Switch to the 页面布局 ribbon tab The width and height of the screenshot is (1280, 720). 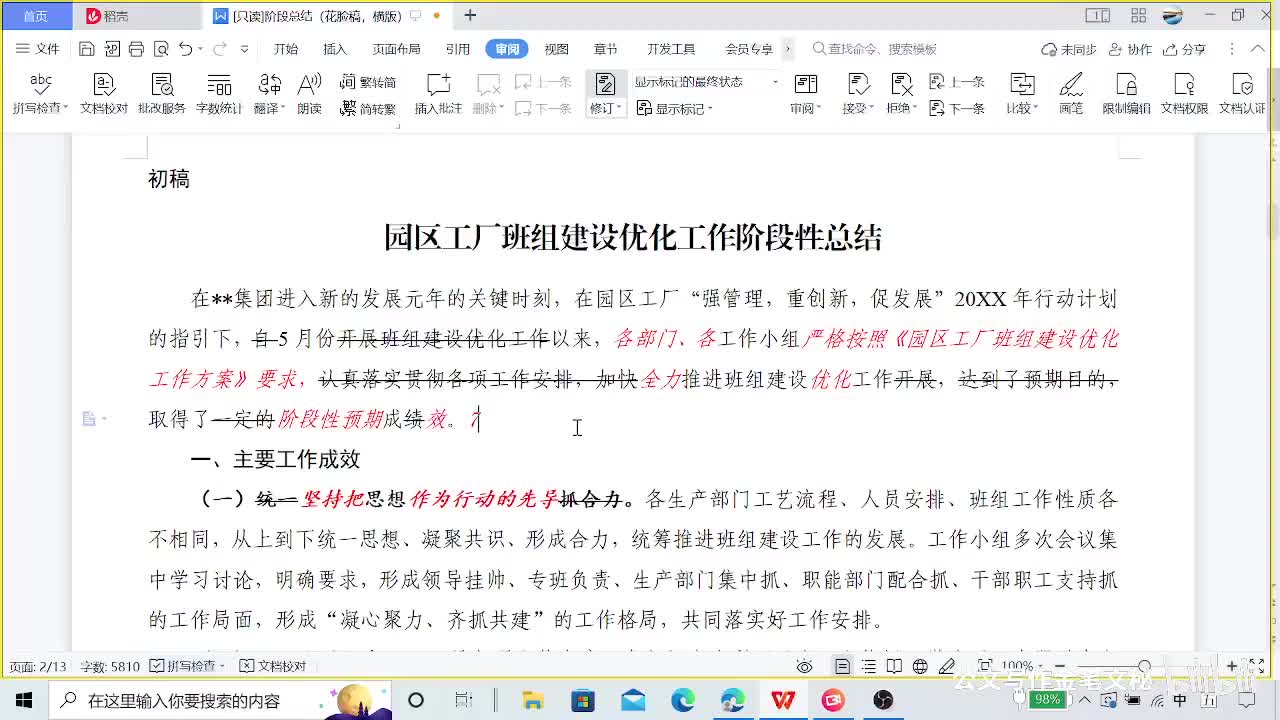pyautogui.click(x=397, y=49)
